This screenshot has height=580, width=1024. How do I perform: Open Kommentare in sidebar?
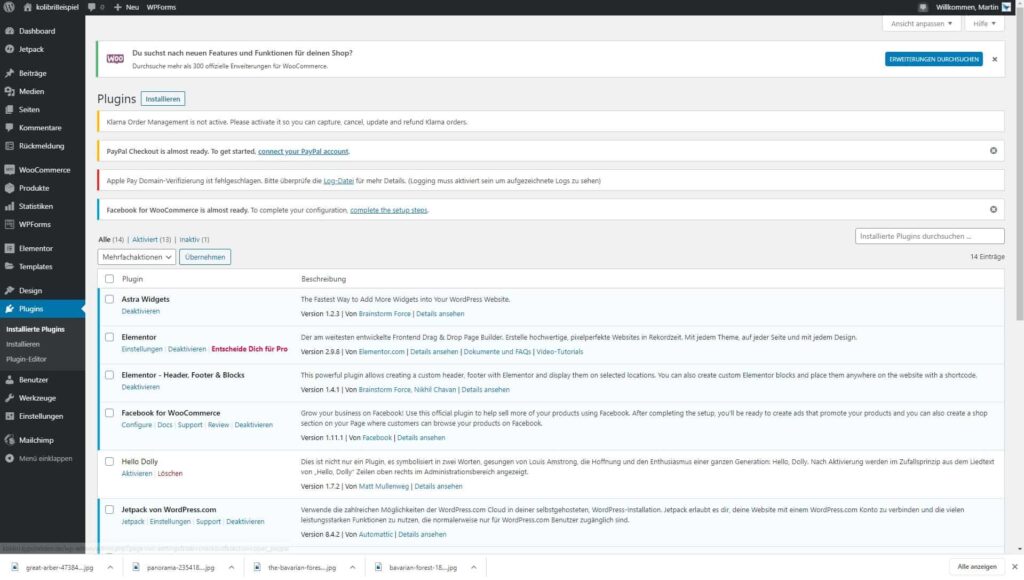pyautogui.click(x=42, y=128)
